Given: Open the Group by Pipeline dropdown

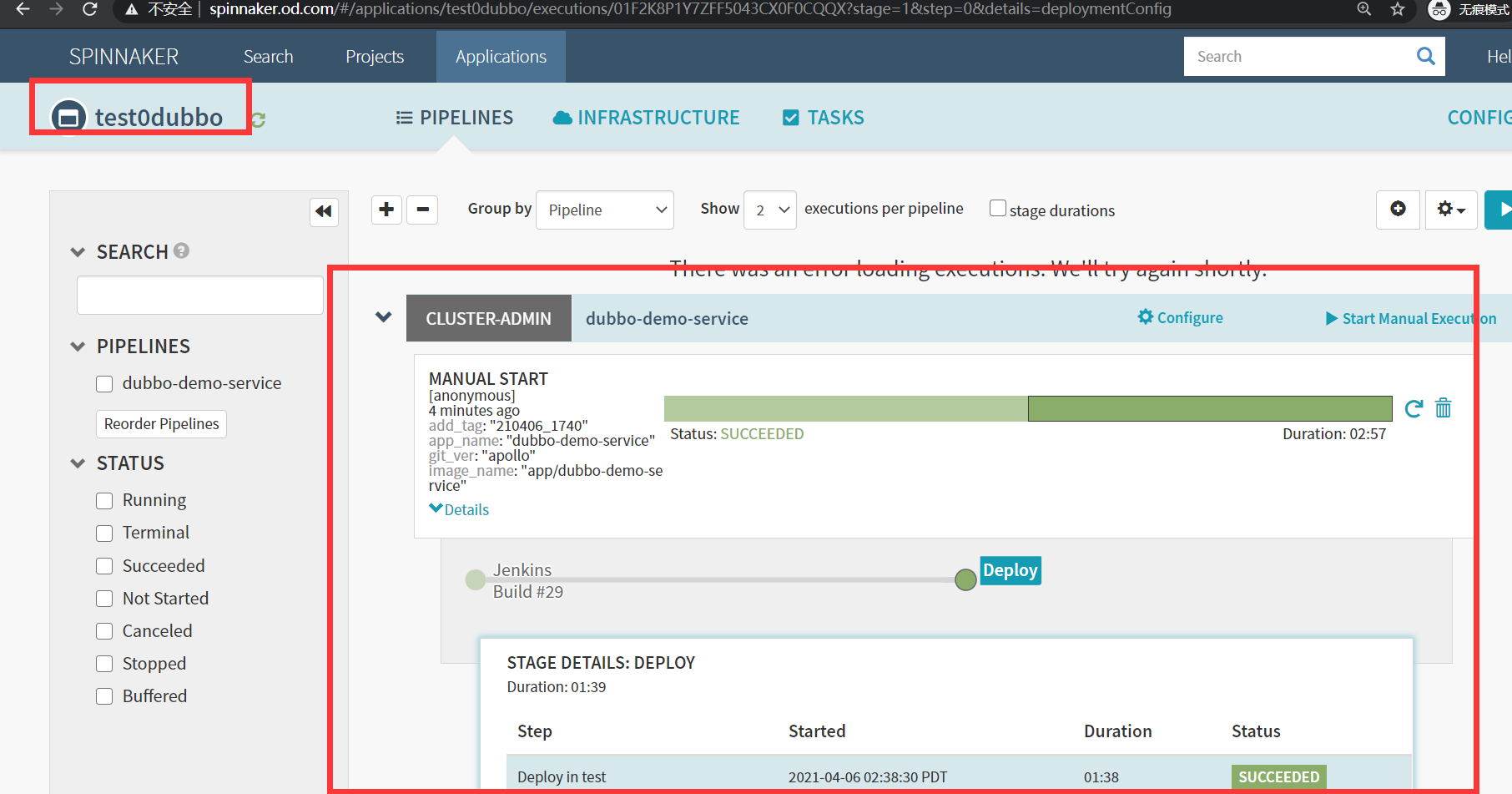Looking at the screenshot, I should (605, 210).
